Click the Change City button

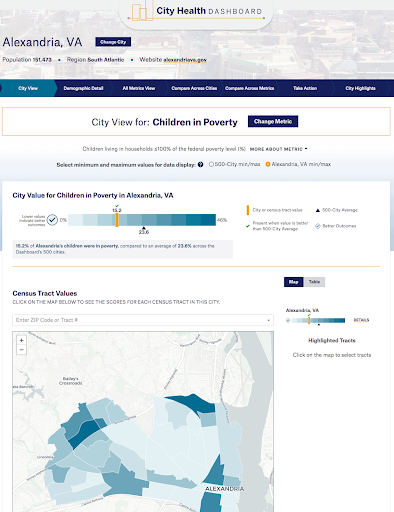pos(113,42)
